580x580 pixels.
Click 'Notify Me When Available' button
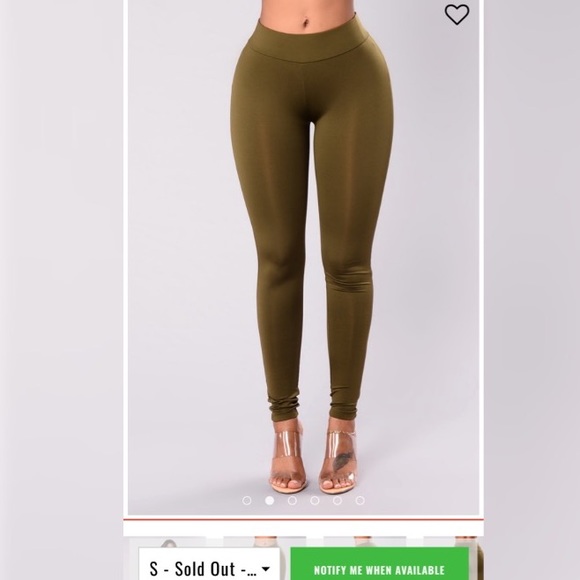pyautogui.click(x=380, y=564)
